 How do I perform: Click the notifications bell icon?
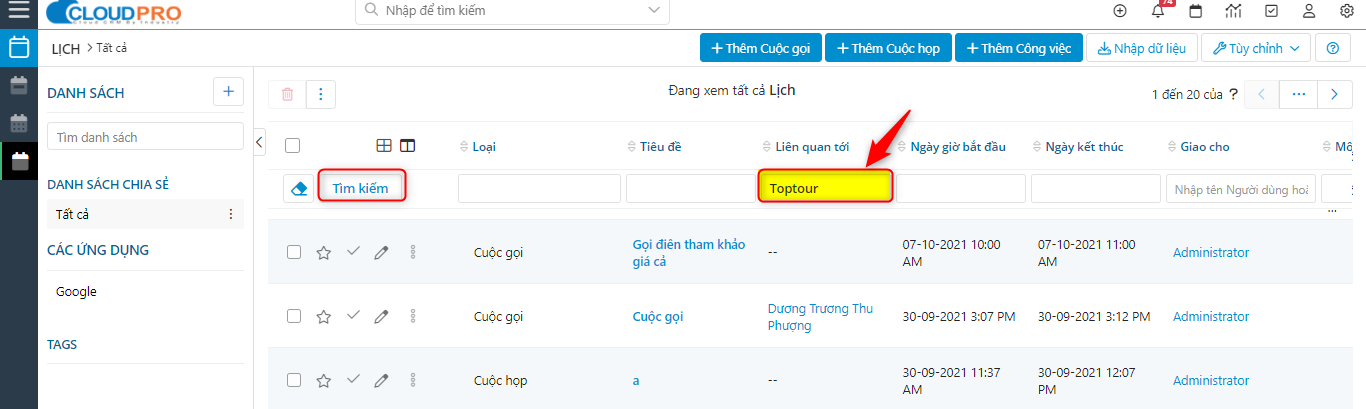pos(1158,11)
